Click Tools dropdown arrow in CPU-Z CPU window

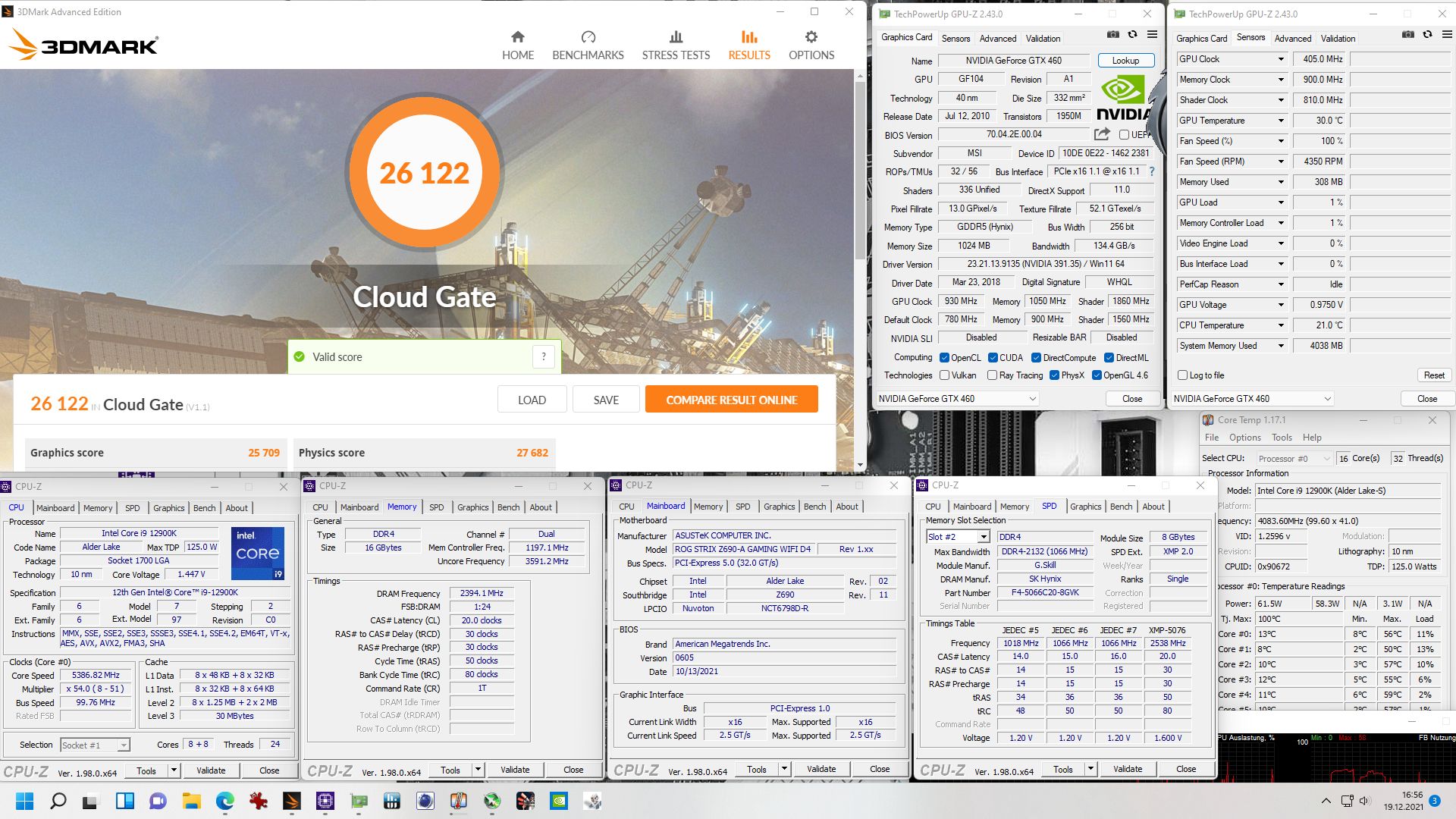point(173,770)
